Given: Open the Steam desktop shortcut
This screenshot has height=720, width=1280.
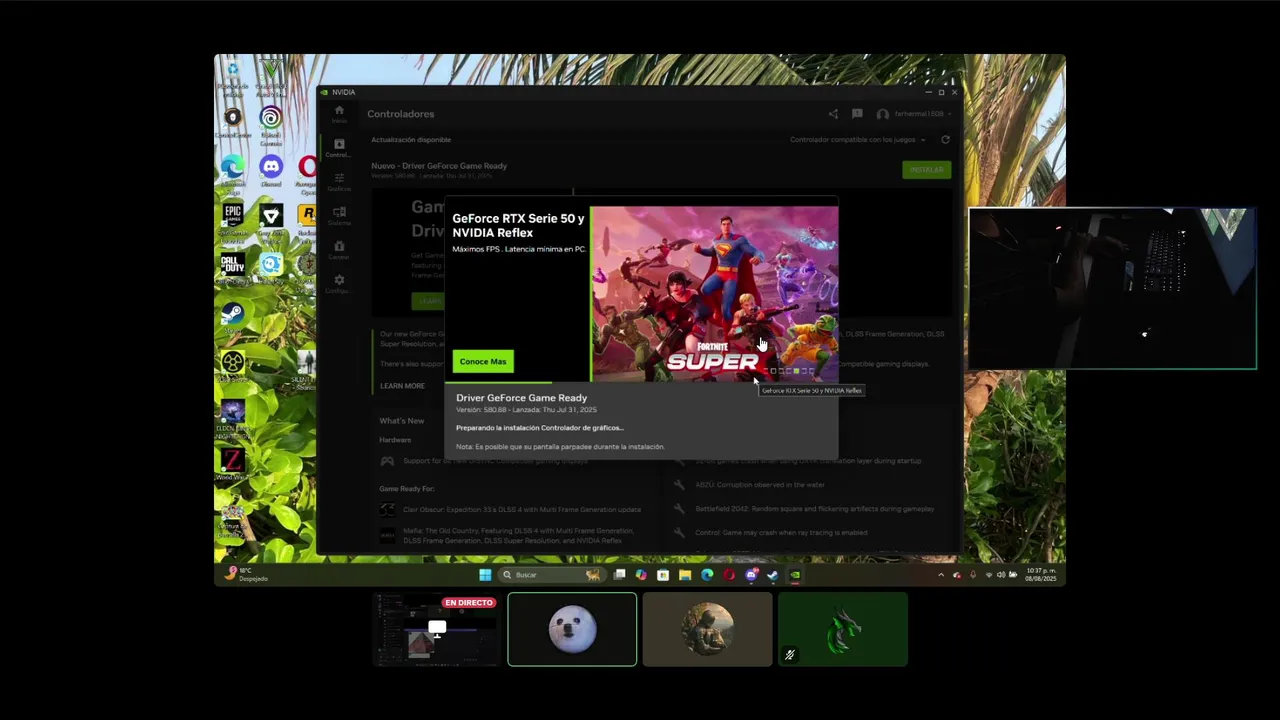Looking at the screenshot, I should [233, 317].
